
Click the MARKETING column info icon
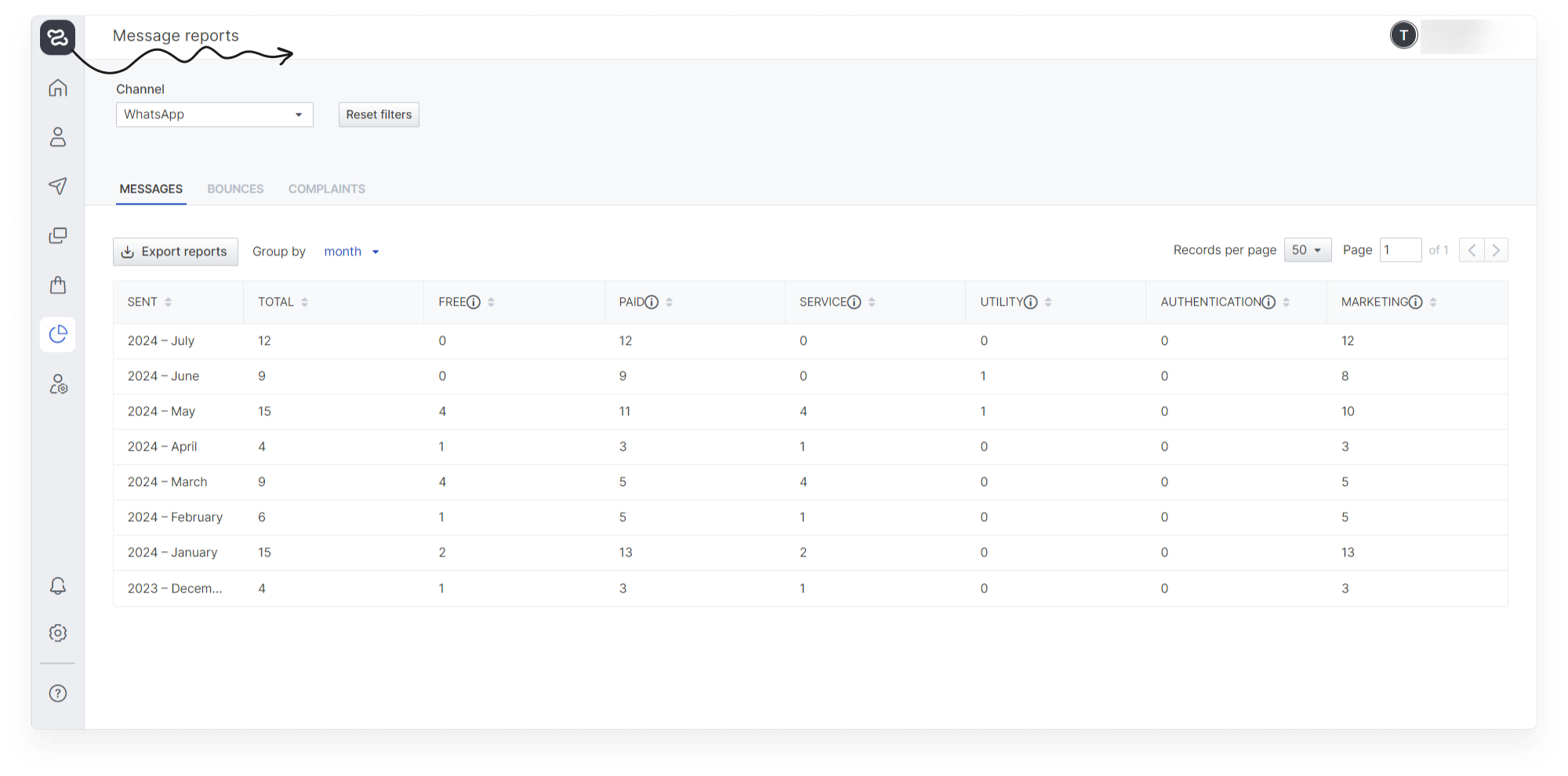[1415, 302]
